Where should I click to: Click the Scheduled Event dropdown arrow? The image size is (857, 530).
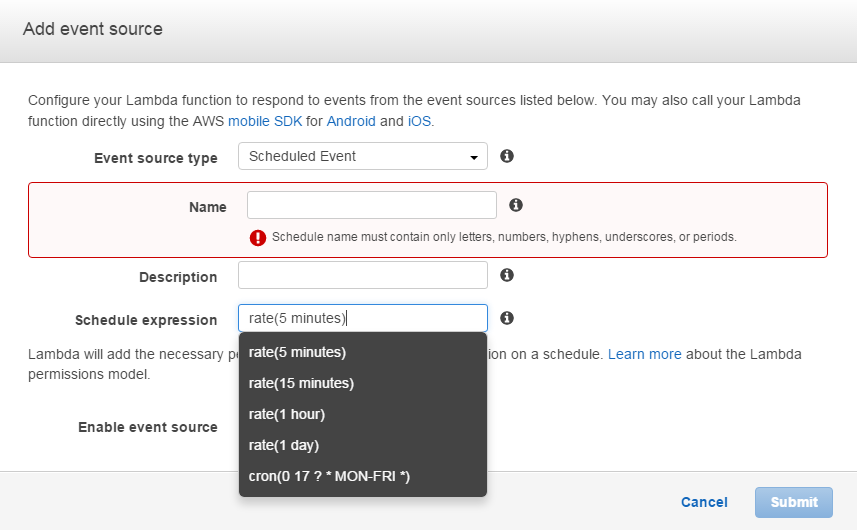click(473, 157)
